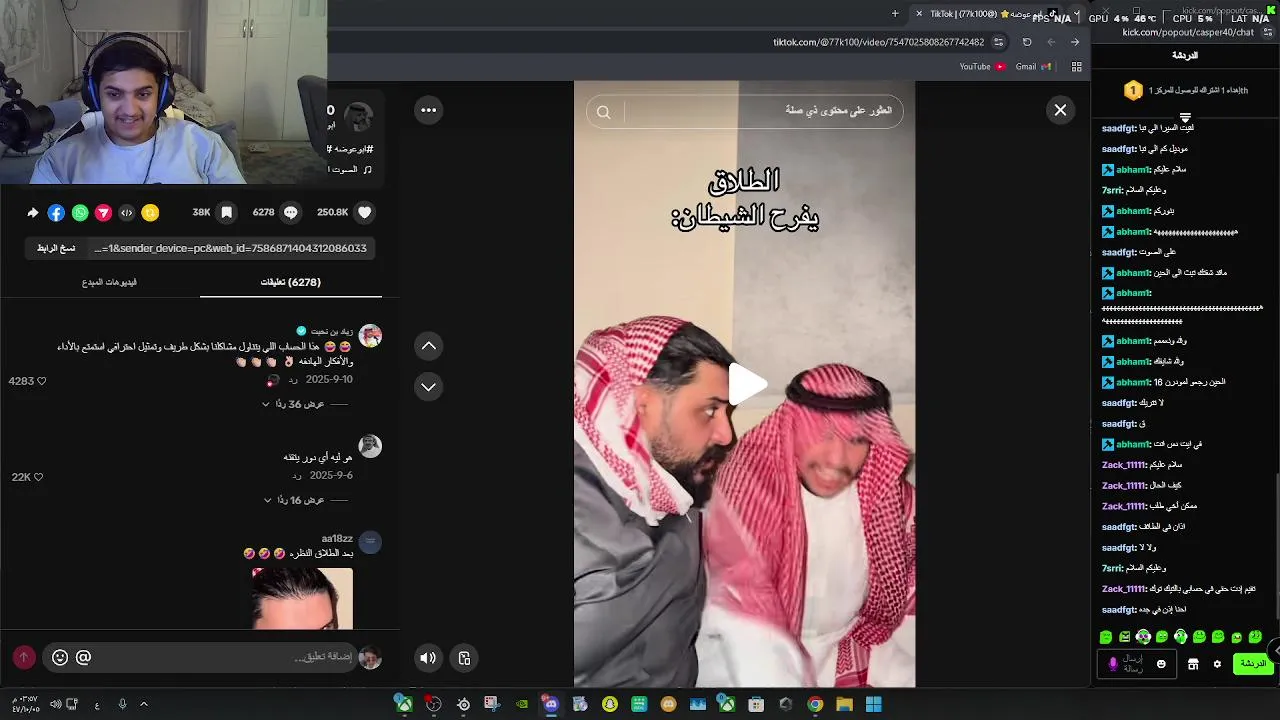Reply to the comment dated 2025-9-10
1280x720 pixels.
pos(294,380)
